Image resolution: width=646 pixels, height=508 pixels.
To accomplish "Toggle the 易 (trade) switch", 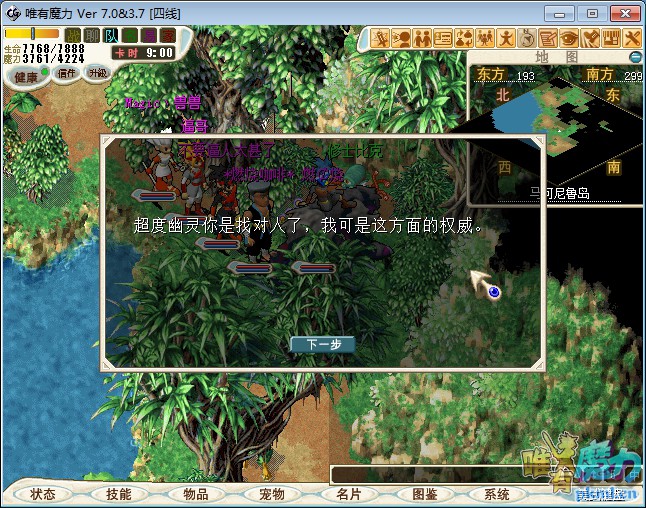I will click(149, 35).
